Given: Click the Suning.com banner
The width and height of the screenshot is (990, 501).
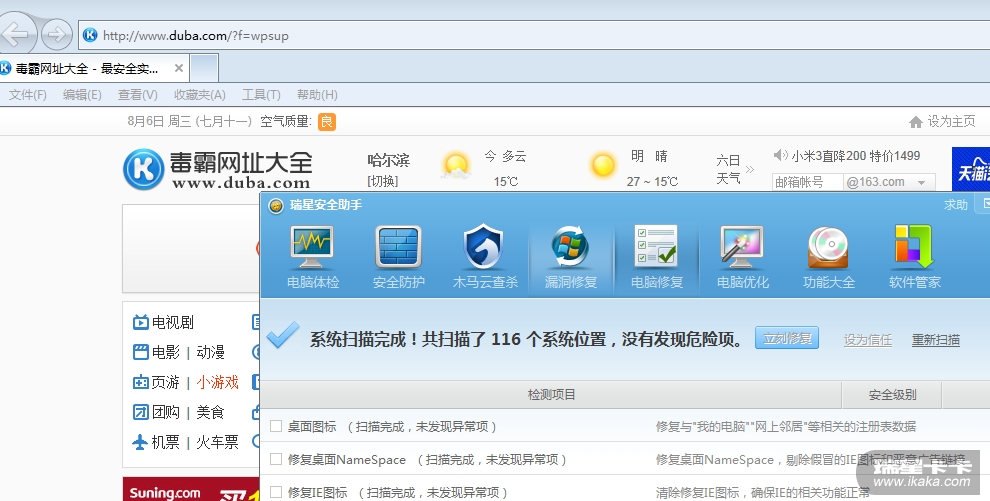Looking at the screenshot, I should pos(191,490).
